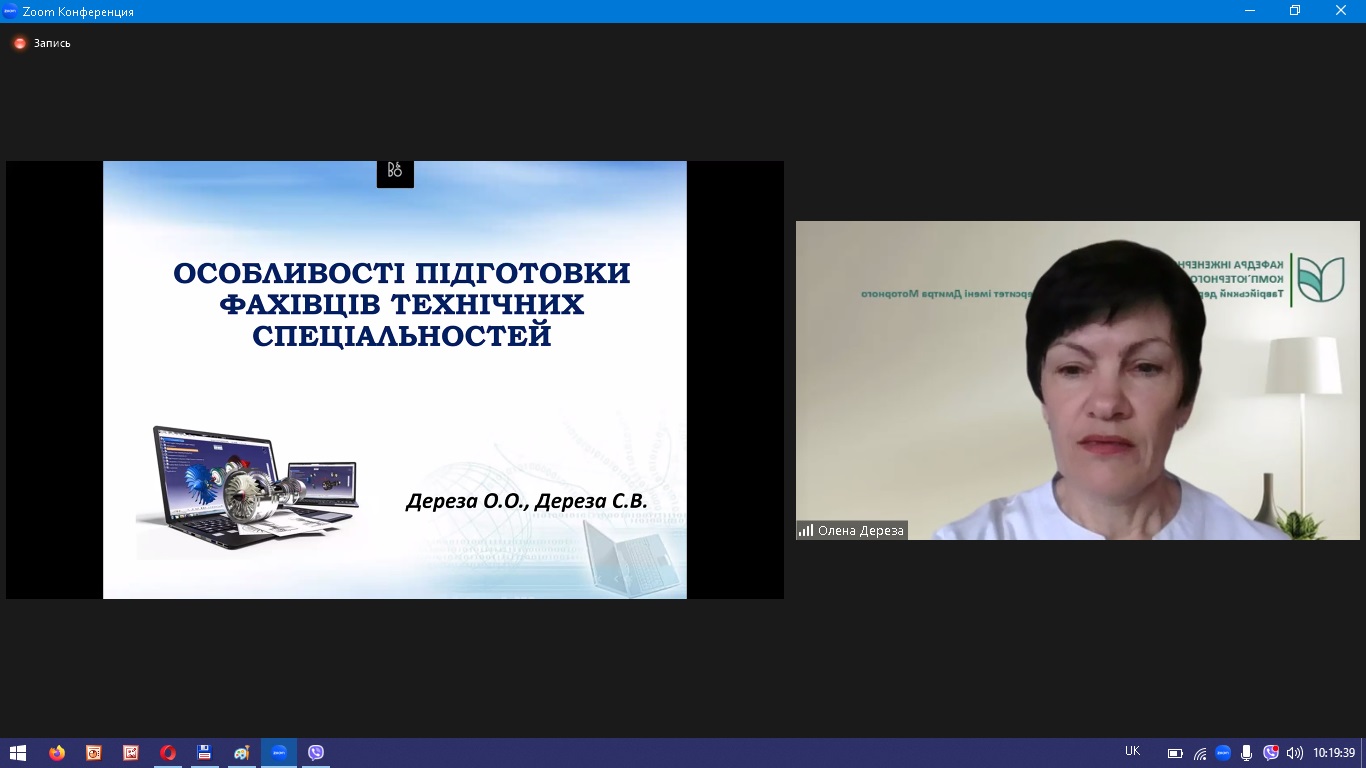Open Viber from the taskbar
The image size is (1366, 768).
tap(316, 753)
